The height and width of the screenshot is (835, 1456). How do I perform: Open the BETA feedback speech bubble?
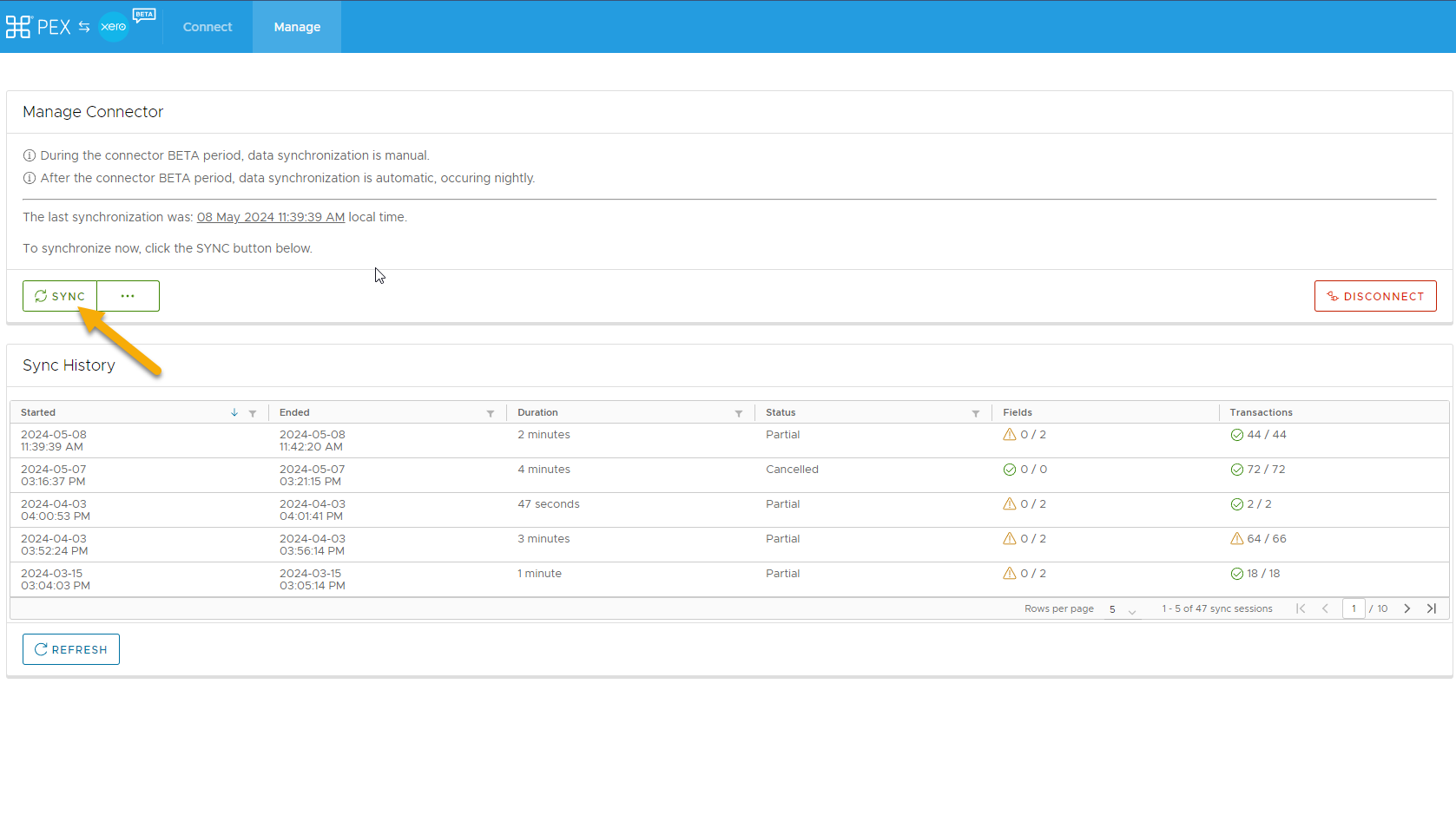click(x=144, y=15)
